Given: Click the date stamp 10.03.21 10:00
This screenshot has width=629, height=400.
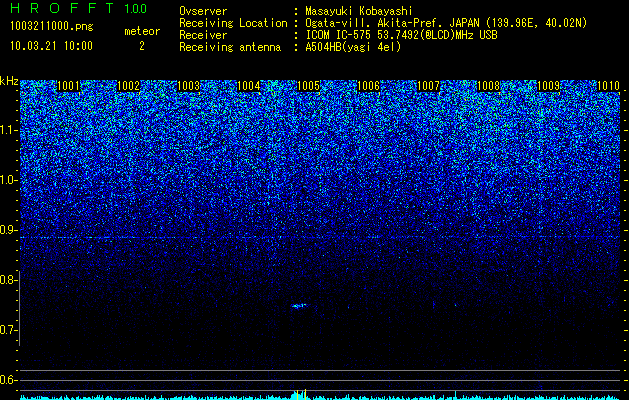Looking at the screenshot, I should tap(51, 46).
